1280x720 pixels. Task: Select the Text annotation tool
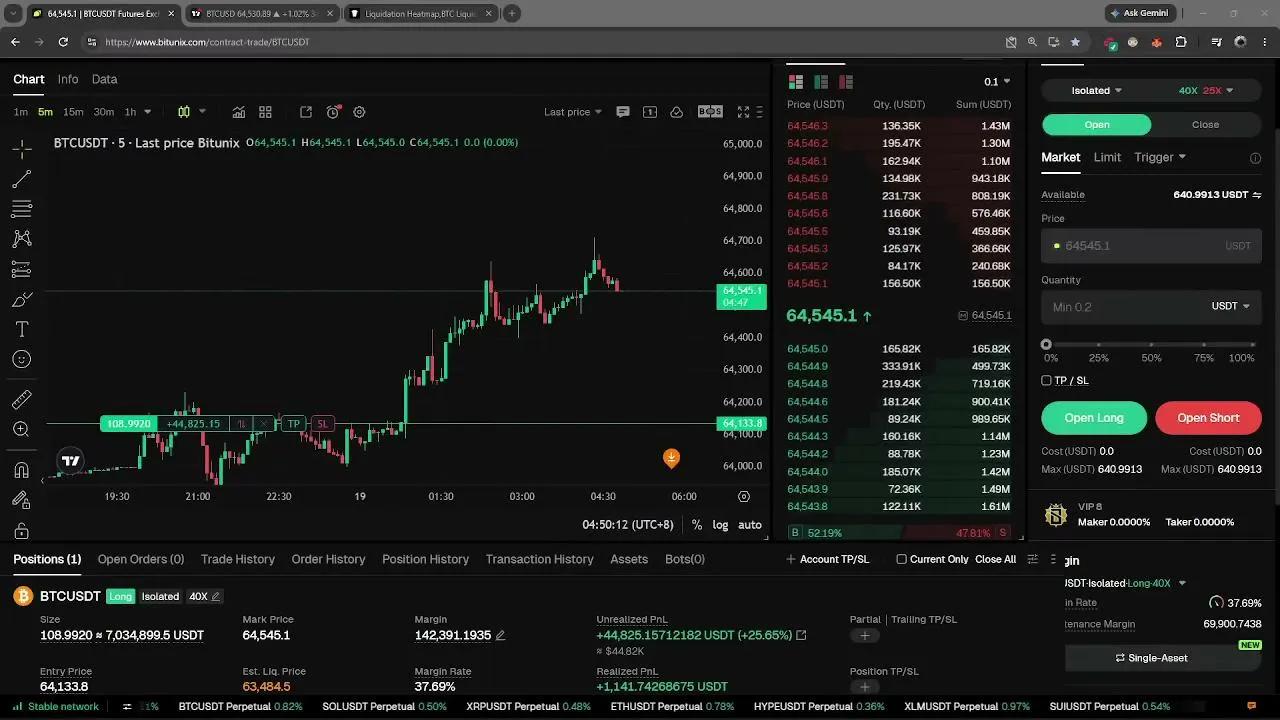21,329
